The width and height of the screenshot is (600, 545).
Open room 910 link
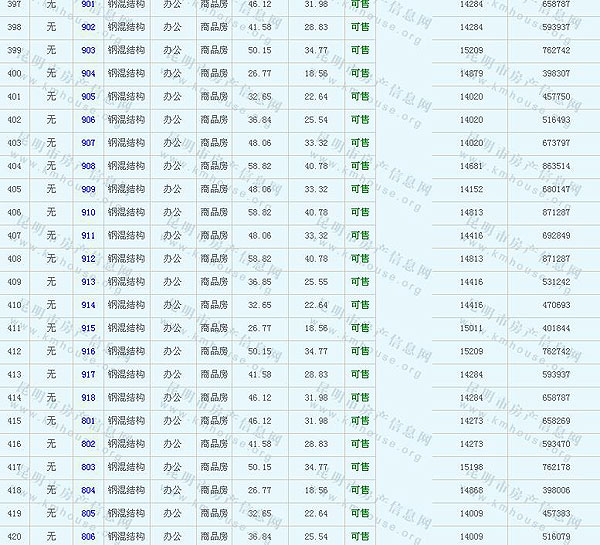(x=89, y=212)
